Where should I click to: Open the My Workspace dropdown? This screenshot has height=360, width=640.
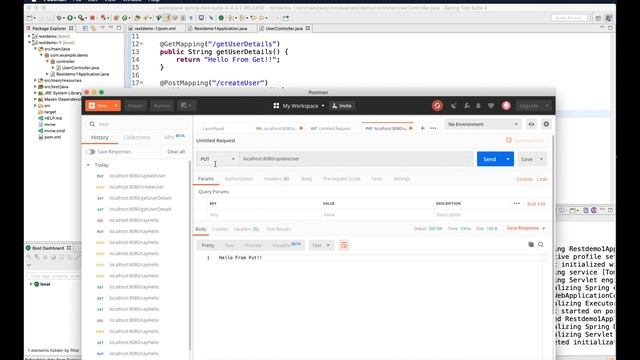point(299,106)
